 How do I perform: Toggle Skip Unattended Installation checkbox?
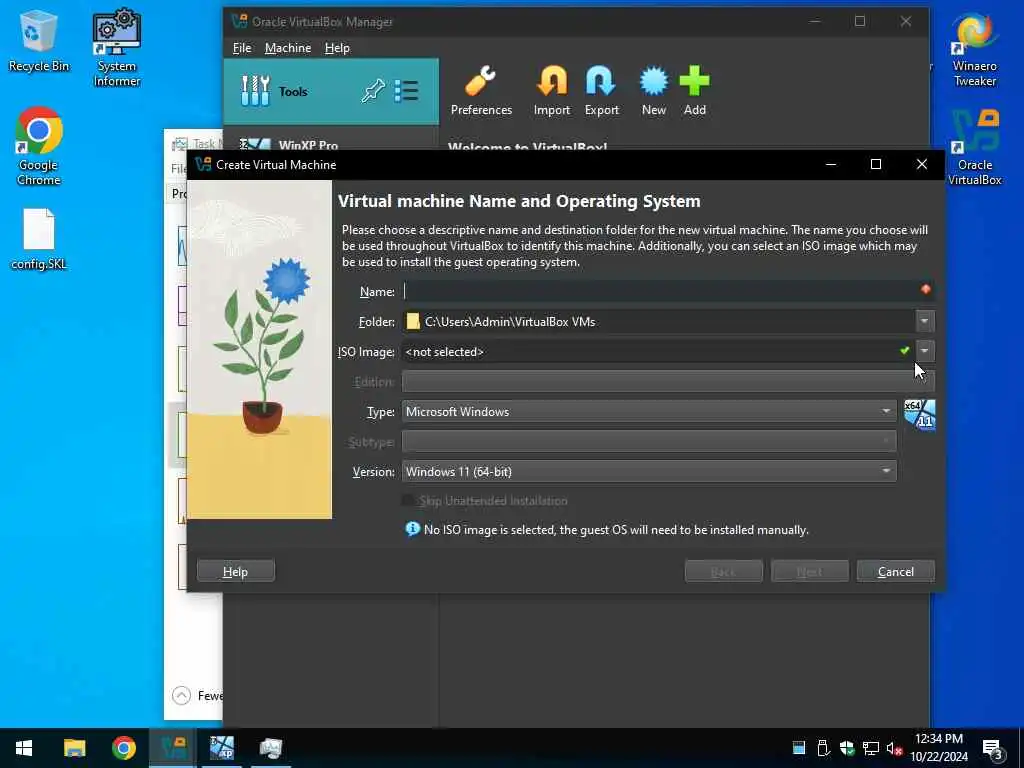tap(408, 501)
